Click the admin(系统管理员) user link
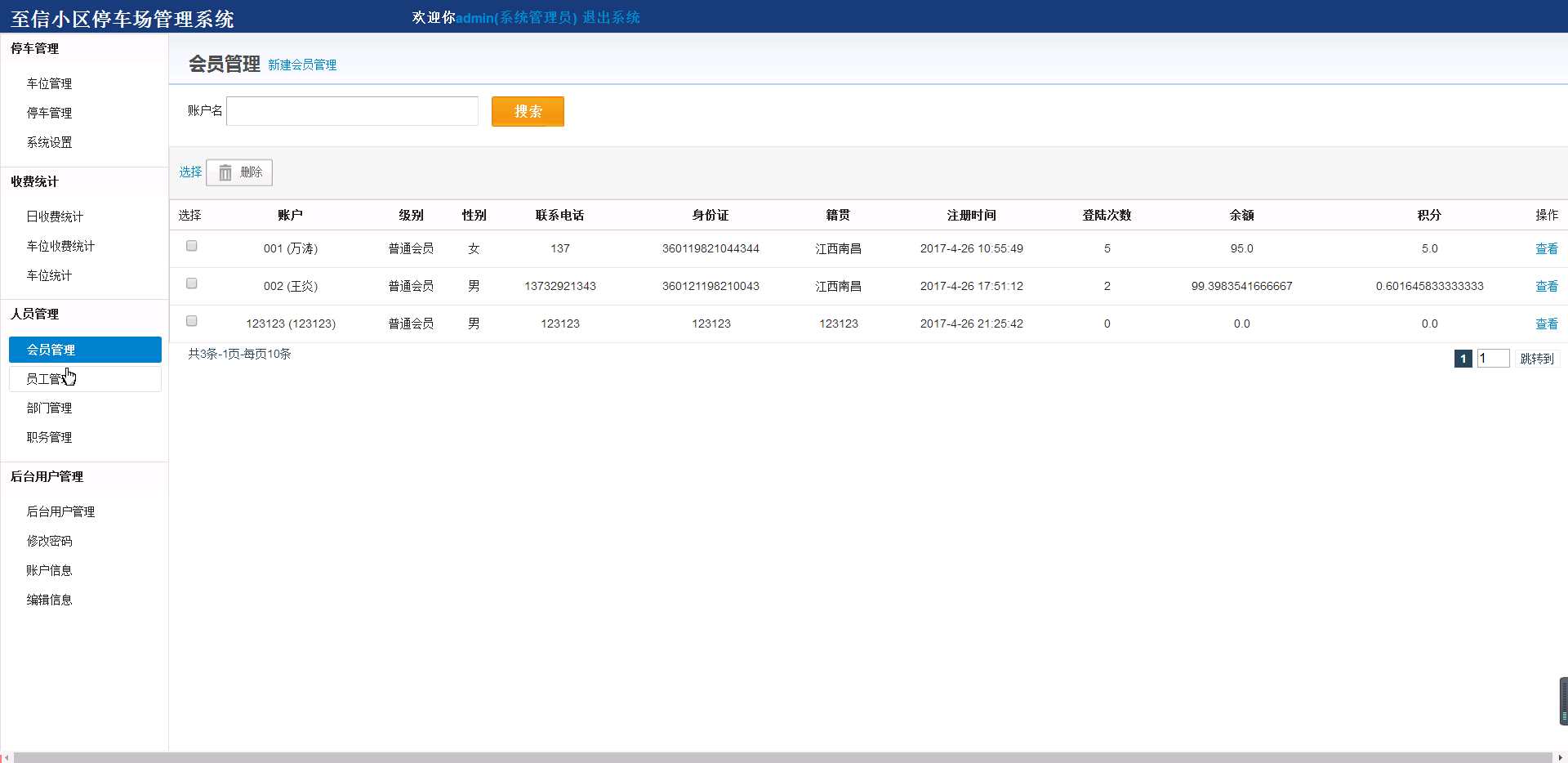 coord(516,17)
